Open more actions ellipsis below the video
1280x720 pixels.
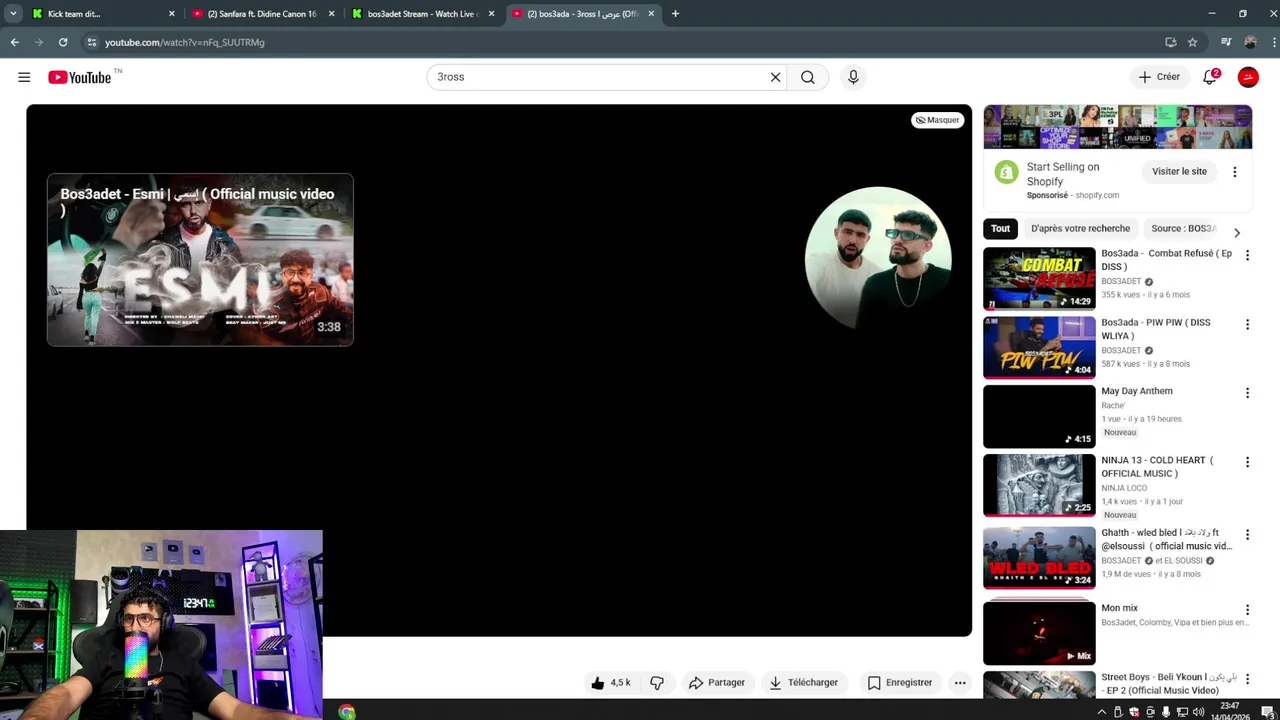960,683
